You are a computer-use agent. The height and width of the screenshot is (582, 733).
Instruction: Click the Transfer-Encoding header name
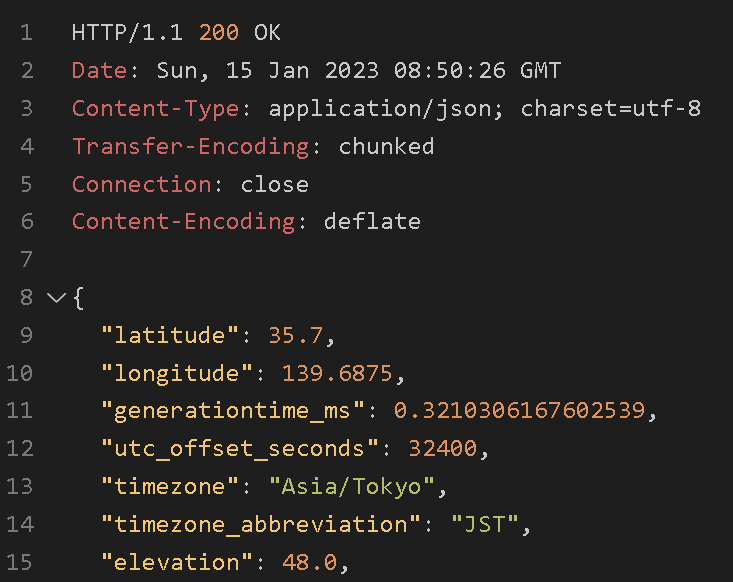(190, 147)
